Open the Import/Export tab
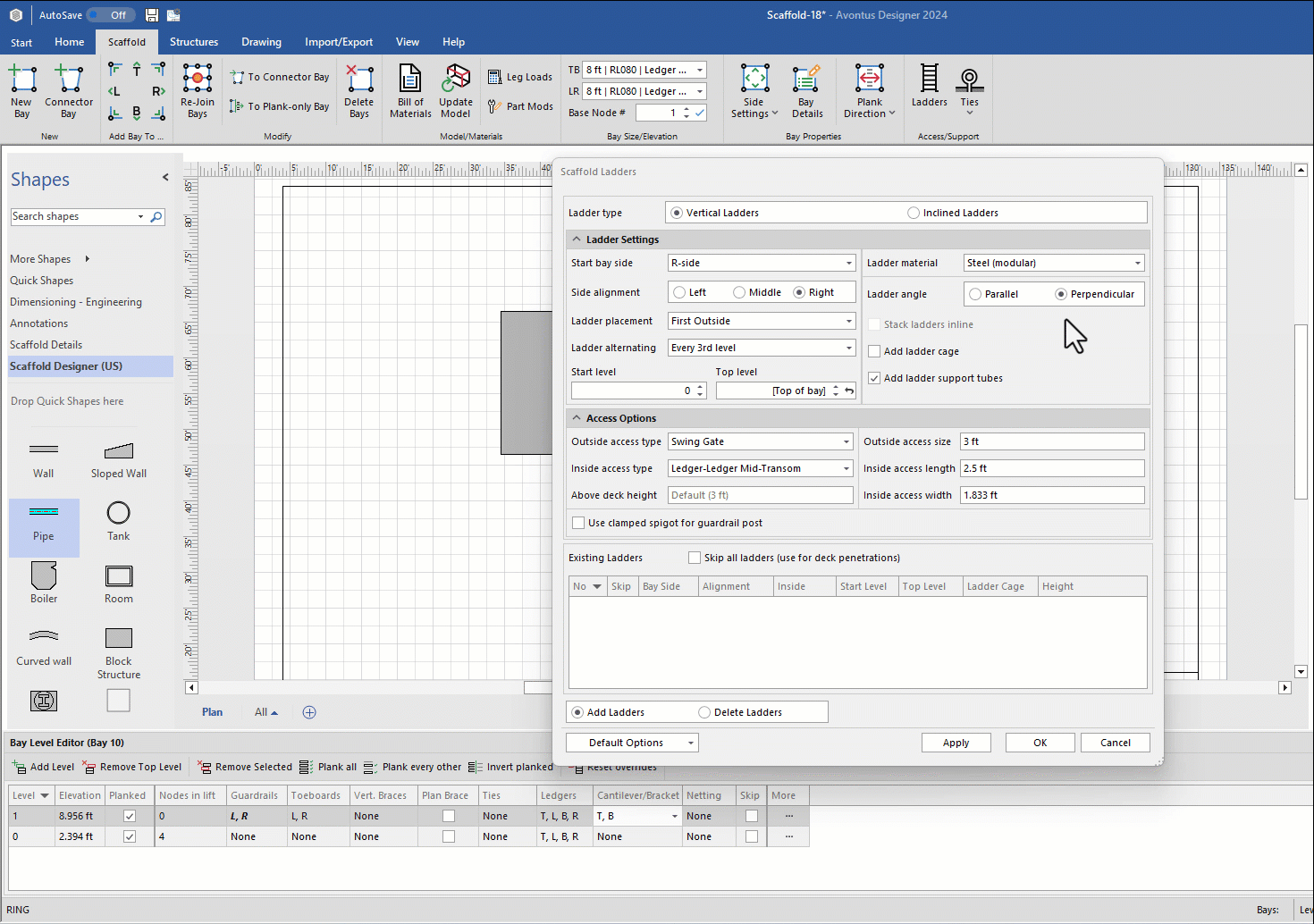 339,42
